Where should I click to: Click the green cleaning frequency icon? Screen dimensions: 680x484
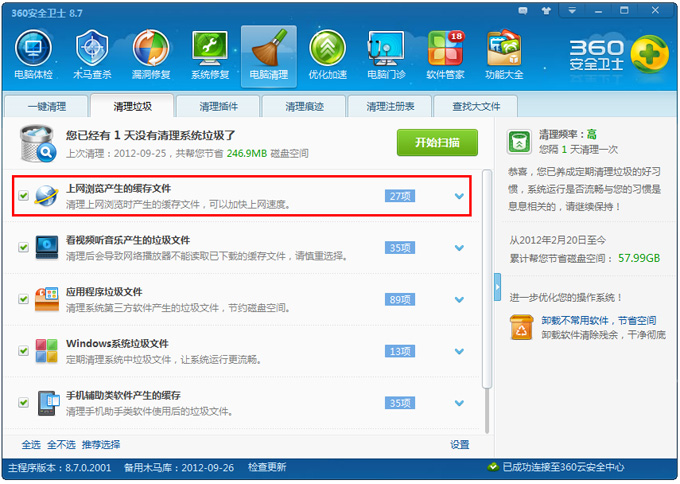[519, 142]
